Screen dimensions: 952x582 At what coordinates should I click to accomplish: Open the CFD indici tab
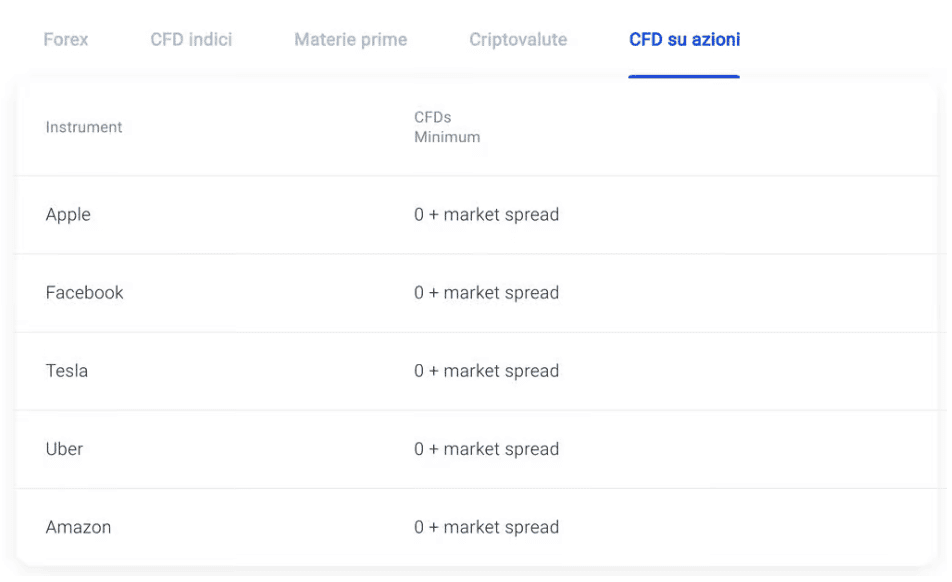click(191, 39)
